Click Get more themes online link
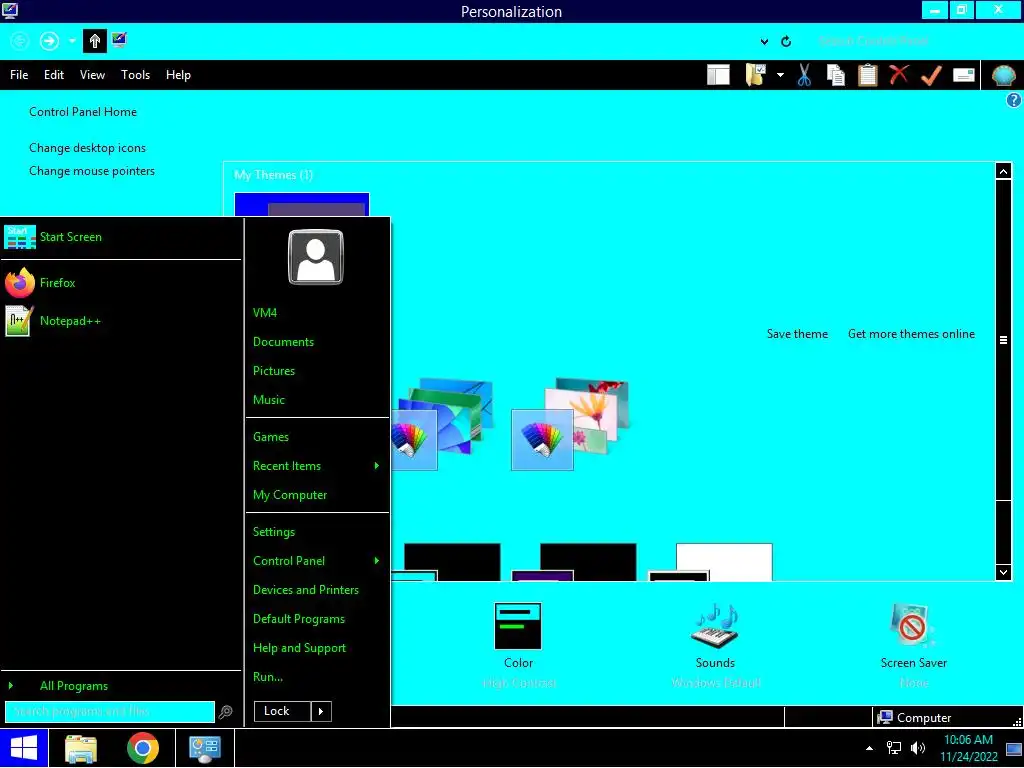Image resolution: width=1024 pixels, height=768 pixels. pyautogui.click(x=911, y=334)
